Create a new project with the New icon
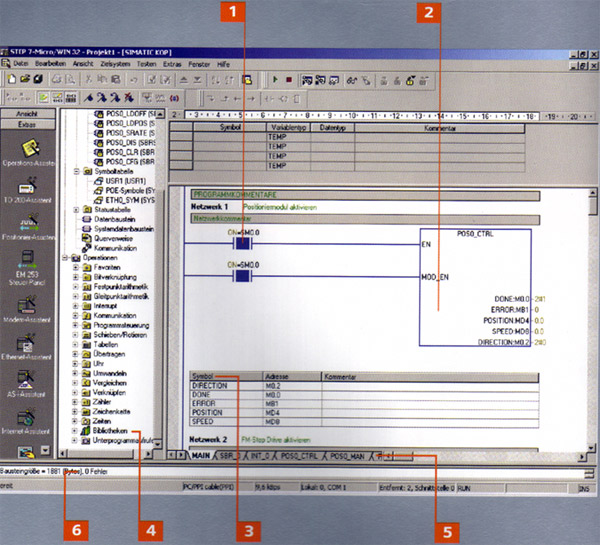600x545 pixels. 12,80
